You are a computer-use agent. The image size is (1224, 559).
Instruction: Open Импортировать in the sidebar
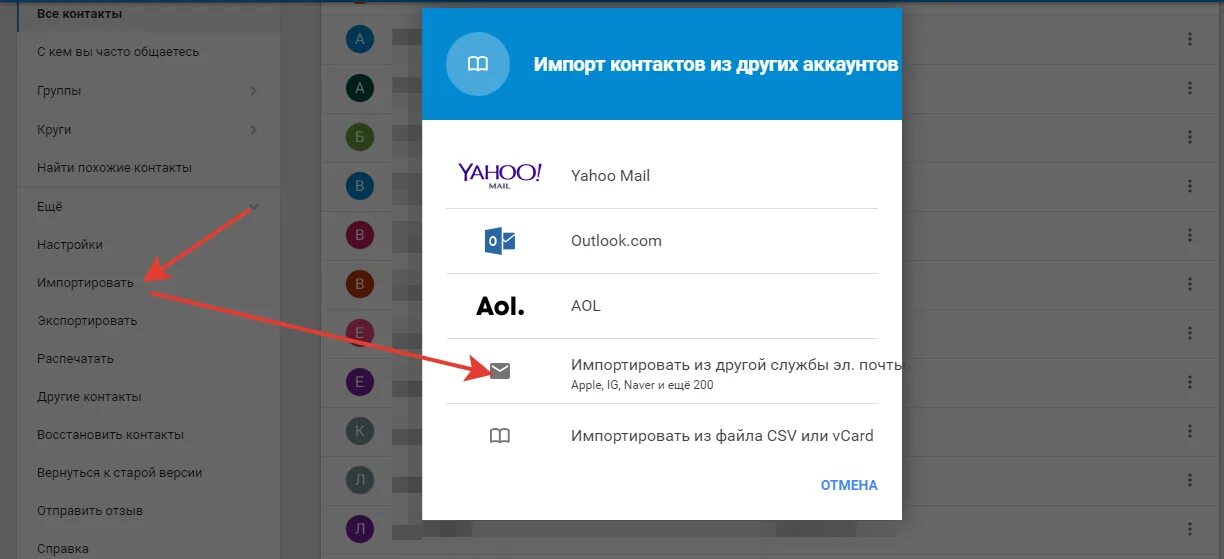pyautogui.click(x=85, y=283)
